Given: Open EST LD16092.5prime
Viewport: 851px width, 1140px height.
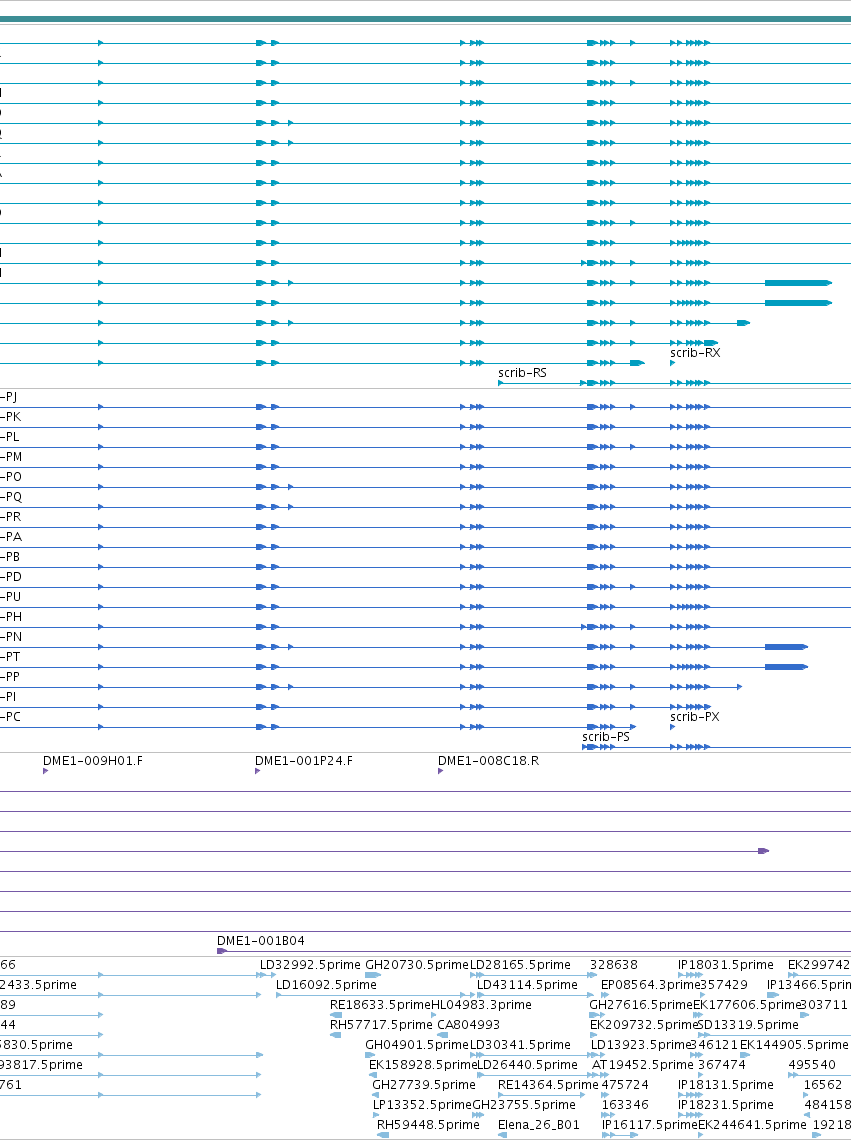Looking at the screenshot, I should click(x=327, y=984).
